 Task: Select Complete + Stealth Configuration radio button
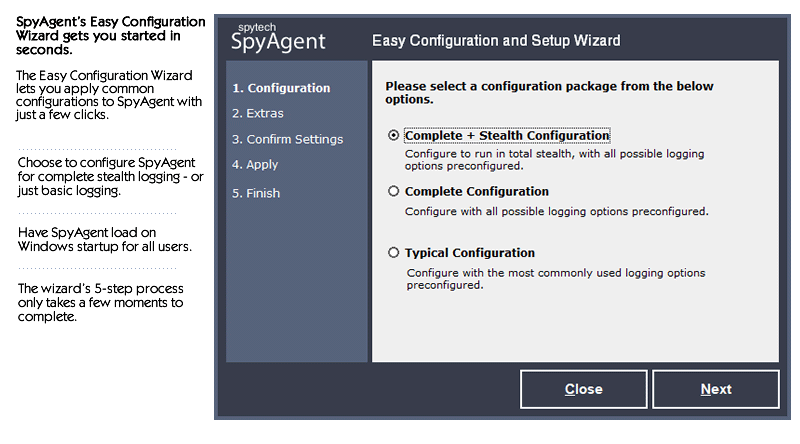(x=393, y=135)
